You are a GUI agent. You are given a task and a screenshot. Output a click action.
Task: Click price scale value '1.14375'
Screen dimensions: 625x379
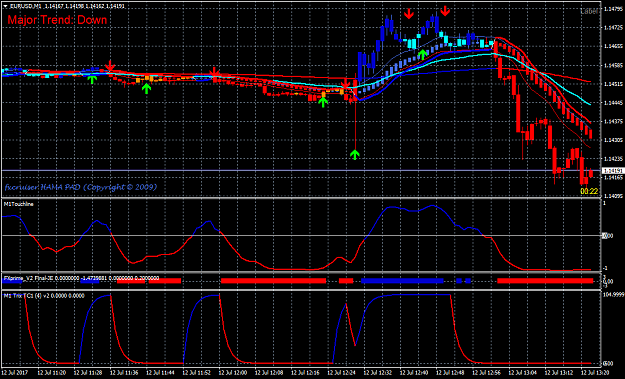coord(613,121)
